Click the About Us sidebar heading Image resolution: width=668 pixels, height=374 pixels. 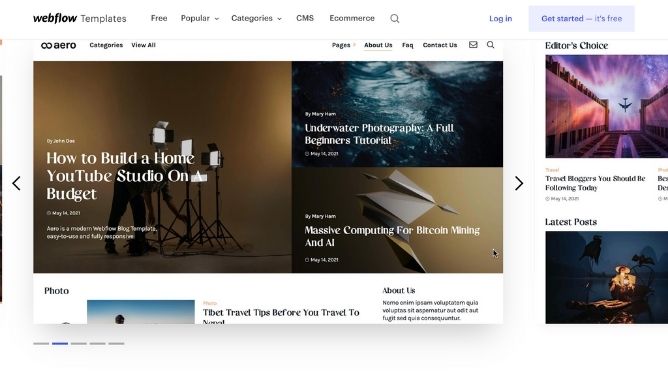coord(399,291)
